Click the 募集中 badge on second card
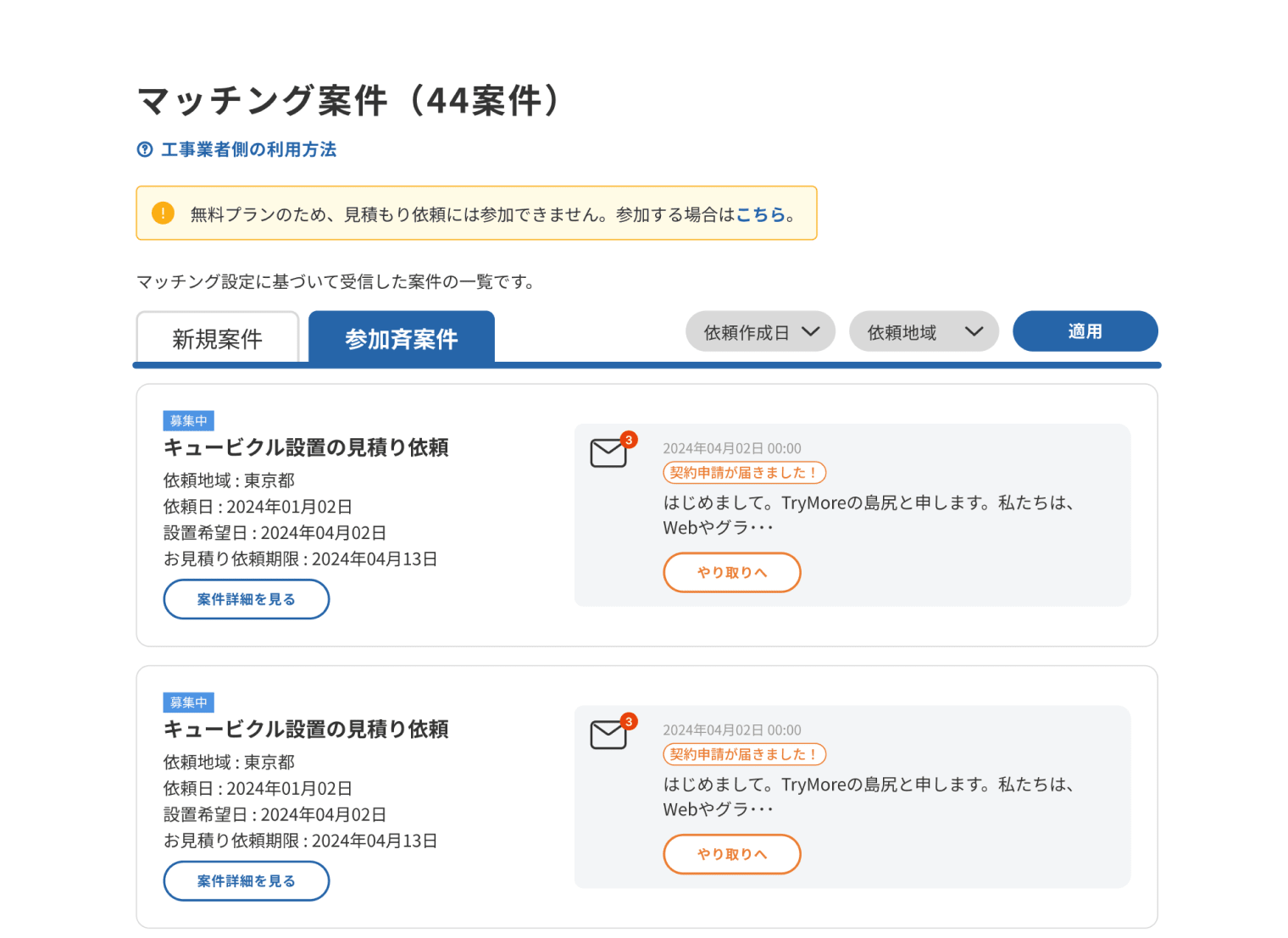Image resolution: width=1288 pixels, height=938 pixels. pyautogui.click(x=188, y=702)
